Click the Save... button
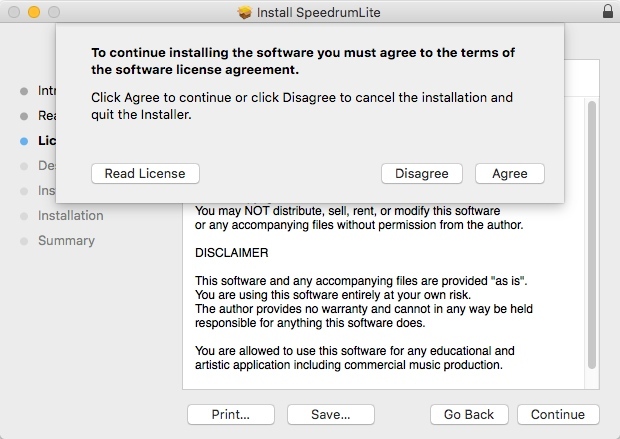The width and height of the screenshot is (620, 439). 330,414
